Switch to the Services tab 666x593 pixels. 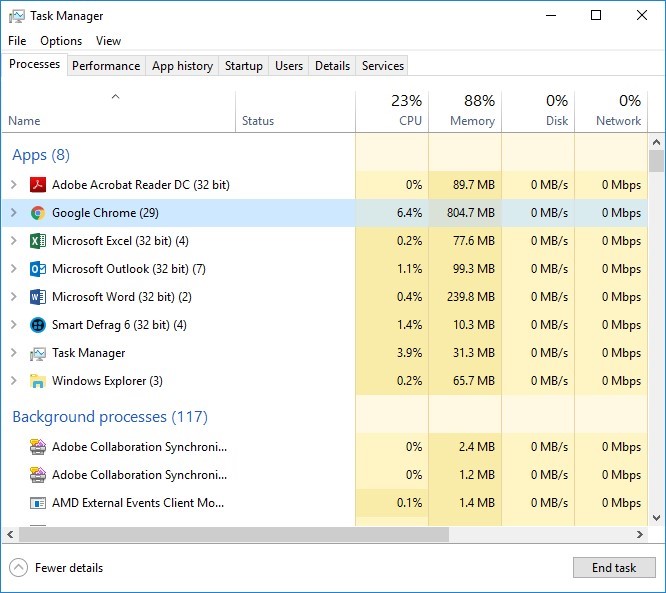pyautogui.click(x=383, y=66)
